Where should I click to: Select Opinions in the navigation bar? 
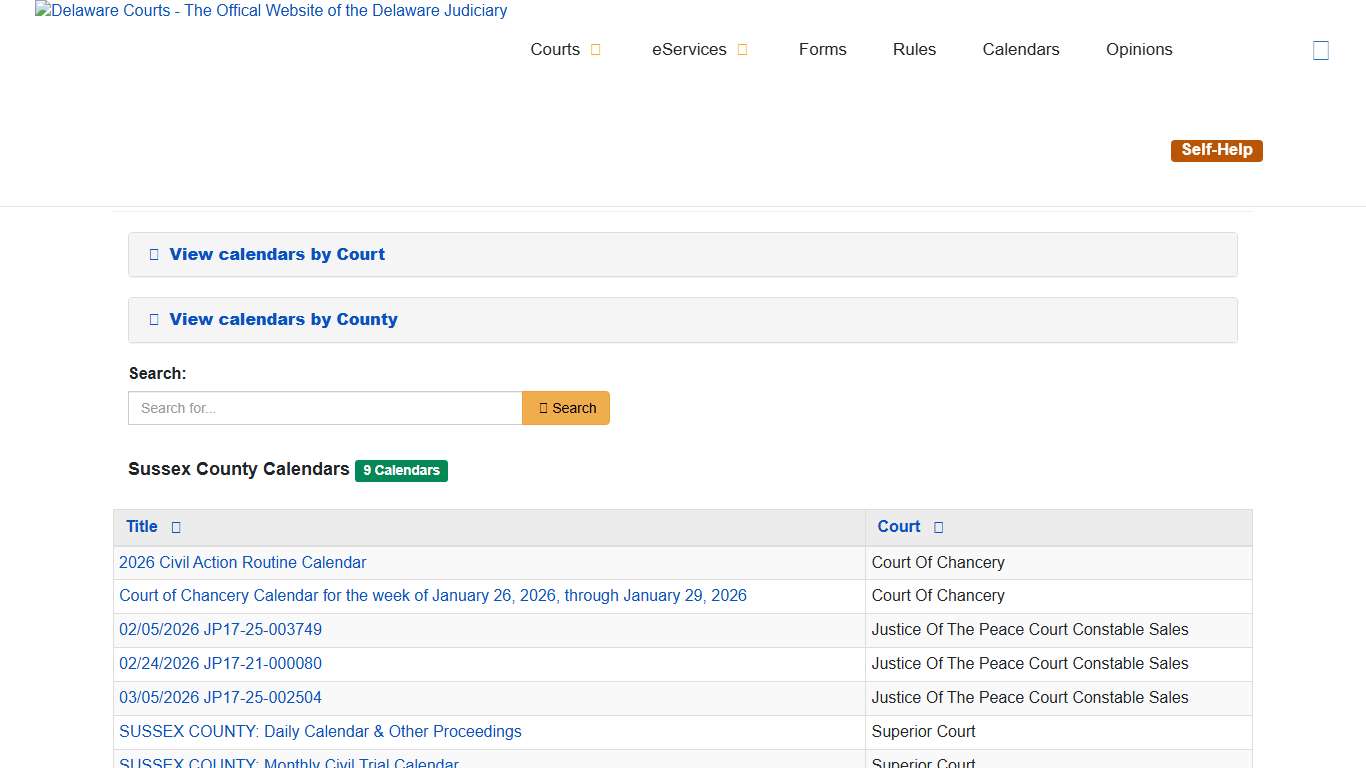[x=1138, y=49]
